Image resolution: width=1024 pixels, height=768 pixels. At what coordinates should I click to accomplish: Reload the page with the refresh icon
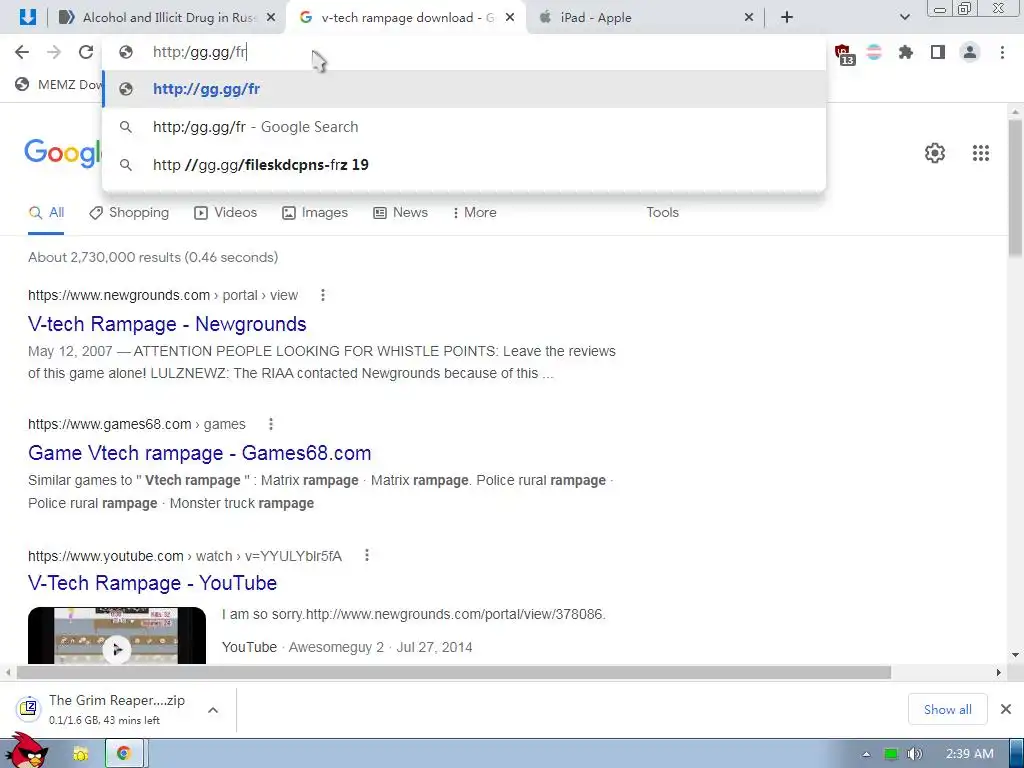click(86, 52)
